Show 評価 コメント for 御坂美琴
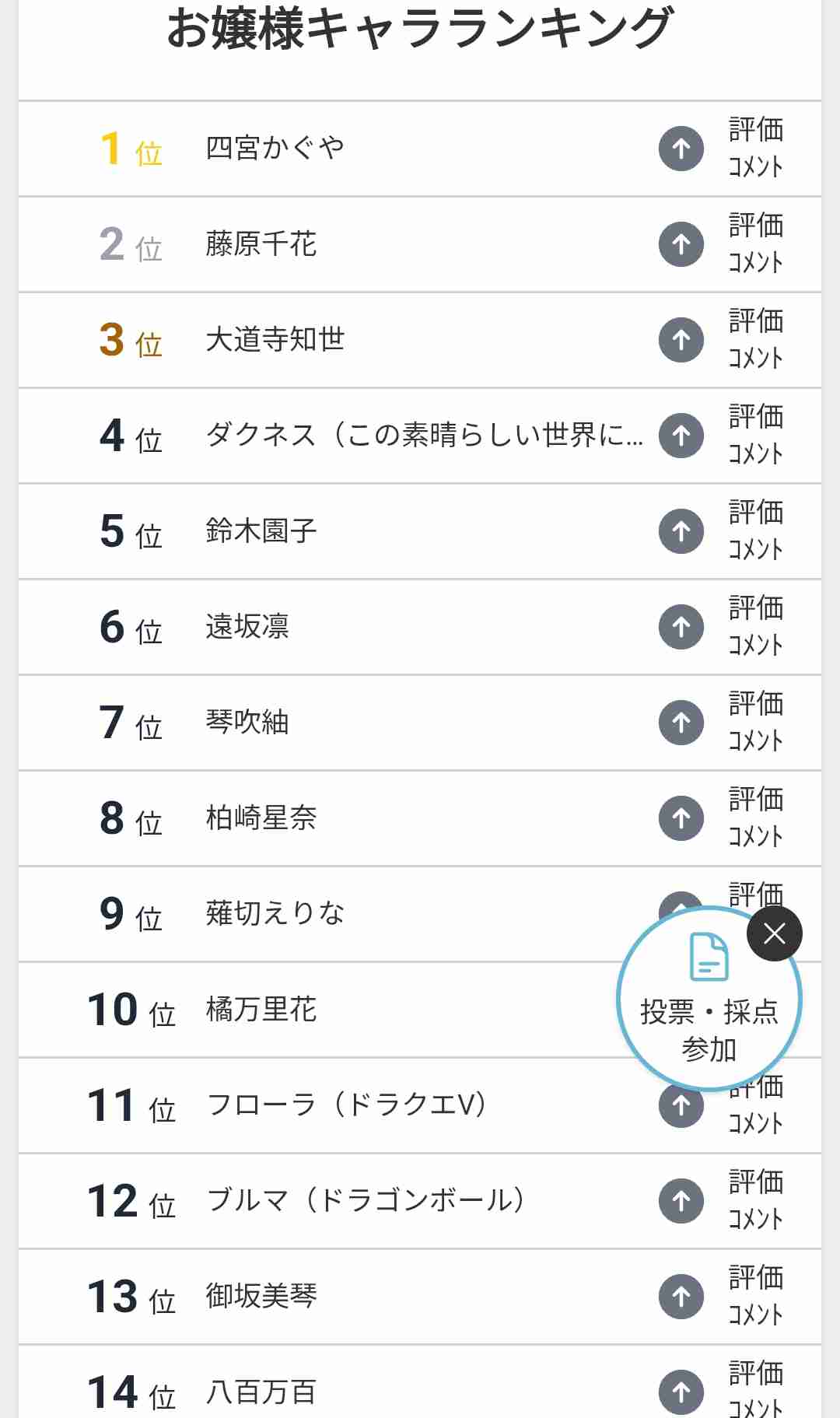This screenshot has width=840, height=1418. (x=755, y=1296)
